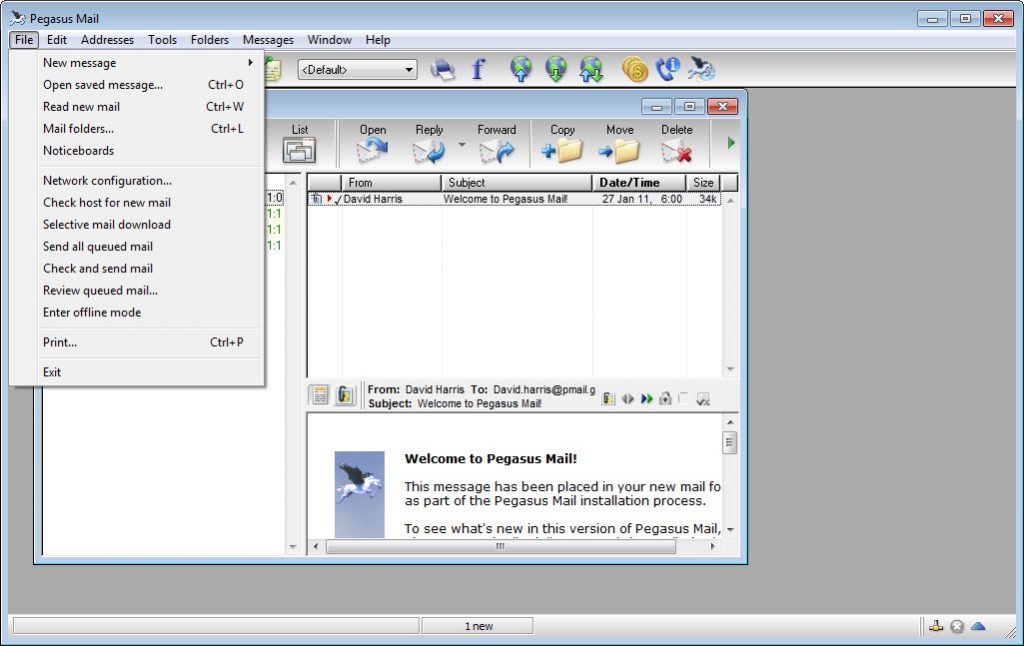Click the notepad view icon in preview header
Image resolution: width=1024 pixels, height=646 pixels.
coord(320,395)
